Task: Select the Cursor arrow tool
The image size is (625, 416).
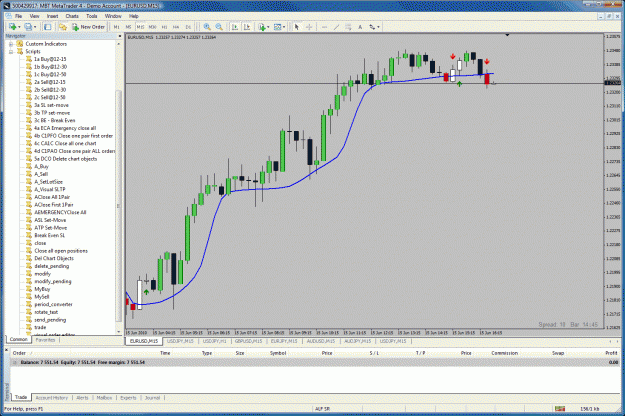Action: click(297, 27)
